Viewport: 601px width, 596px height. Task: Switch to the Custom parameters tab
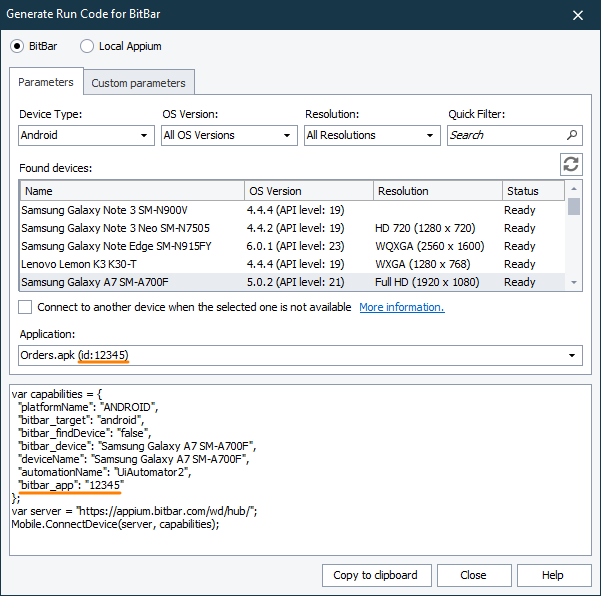(x=138, y=83)
